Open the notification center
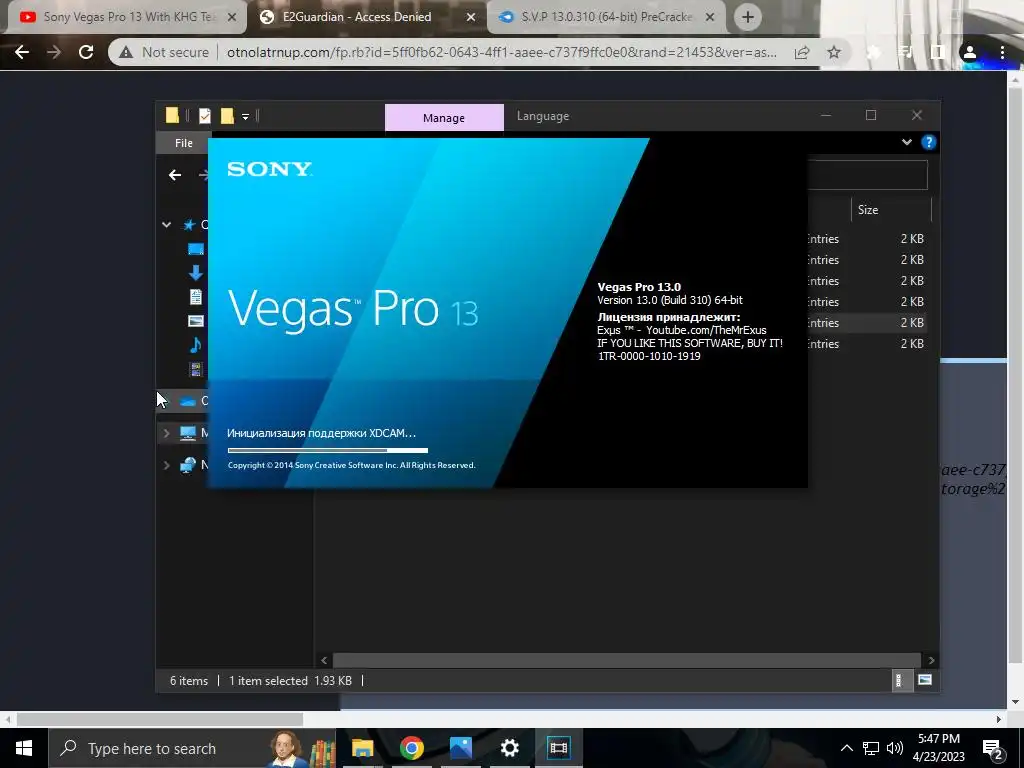Image resolution: width=1024 pixels, height=768 pixels. (x=993, y=749)
